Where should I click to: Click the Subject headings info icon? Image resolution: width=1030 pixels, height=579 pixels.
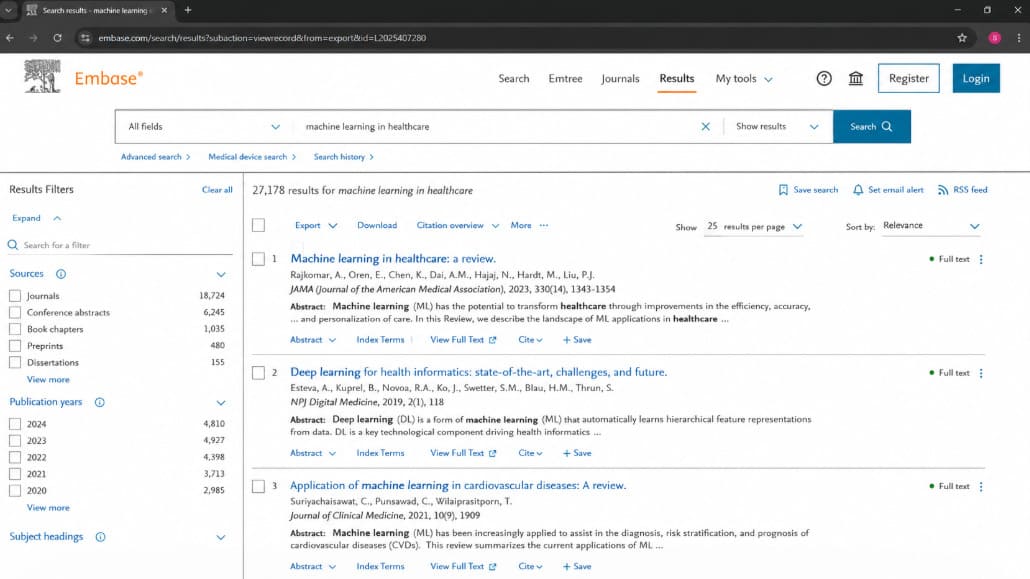pyautogui.click(x=100, y=537)
